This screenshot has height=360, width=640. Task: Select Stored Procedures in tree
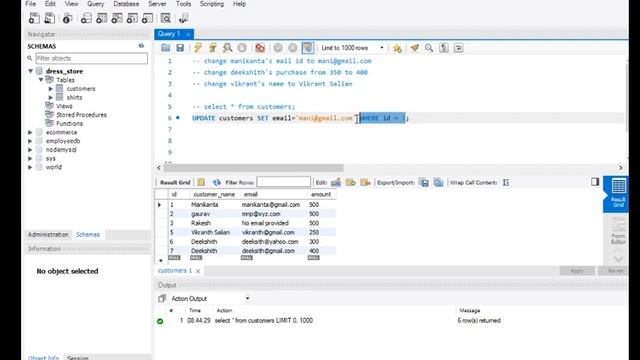pyautogui.click(x=81, y=115)
